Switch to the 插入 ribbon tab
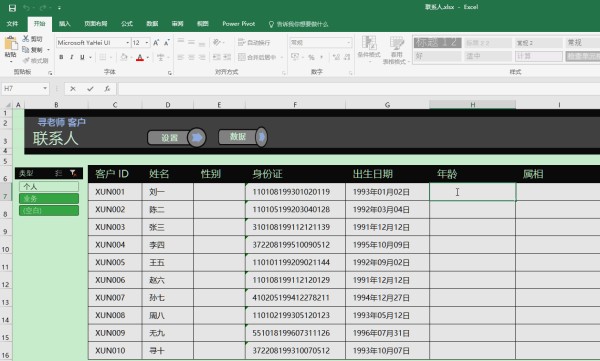 (64, 24)
